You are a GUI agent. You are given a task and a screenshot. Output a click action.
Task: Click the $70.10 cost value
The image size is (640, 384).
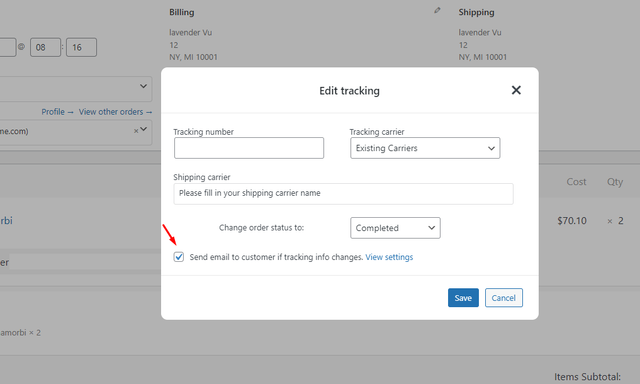[x=572, y=221]
